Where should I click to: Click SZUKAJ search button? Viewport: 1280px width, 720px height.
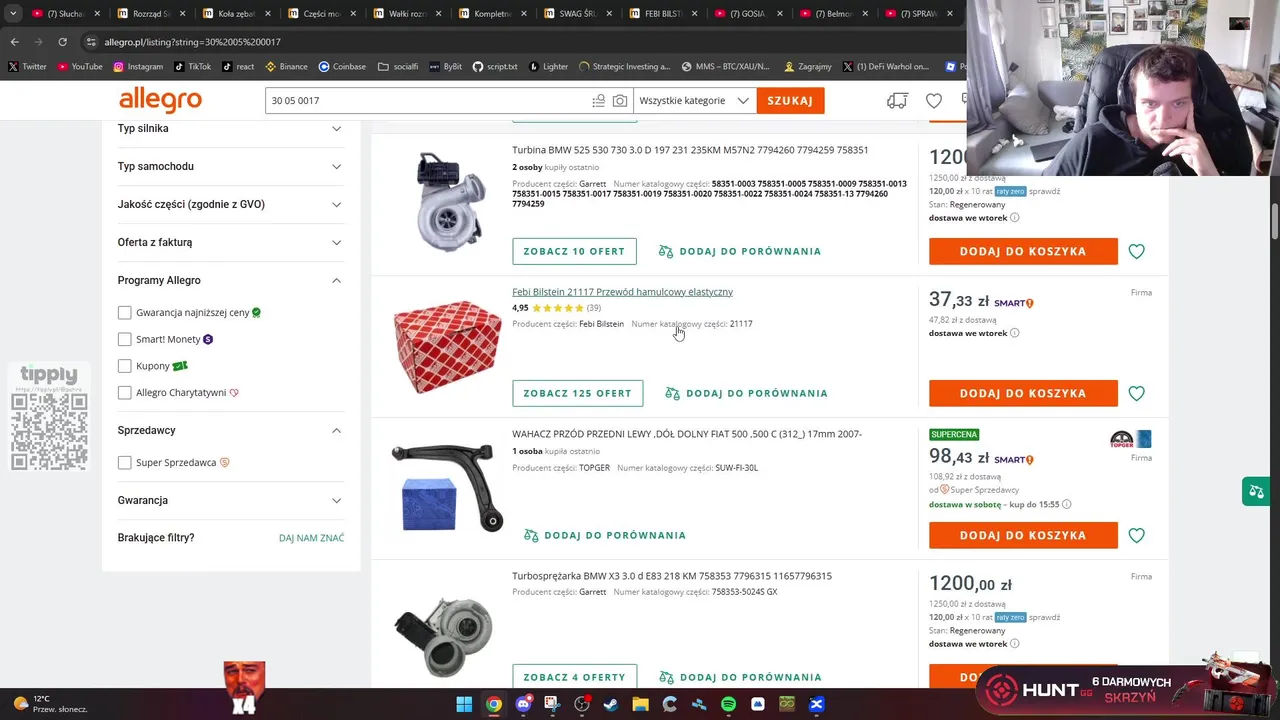point(790,101)
